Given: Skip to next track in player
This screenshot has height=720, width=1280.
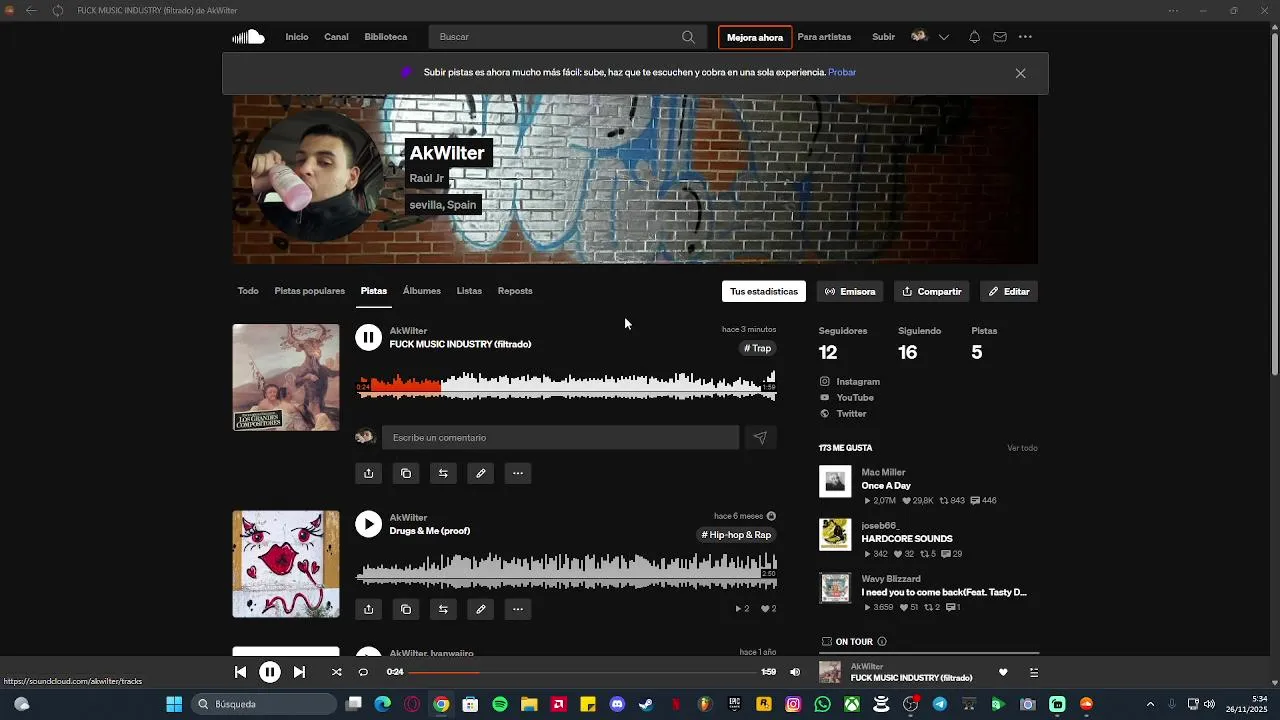Looking at the screenshot, I should pyautogui.click(x=299, y=672).
